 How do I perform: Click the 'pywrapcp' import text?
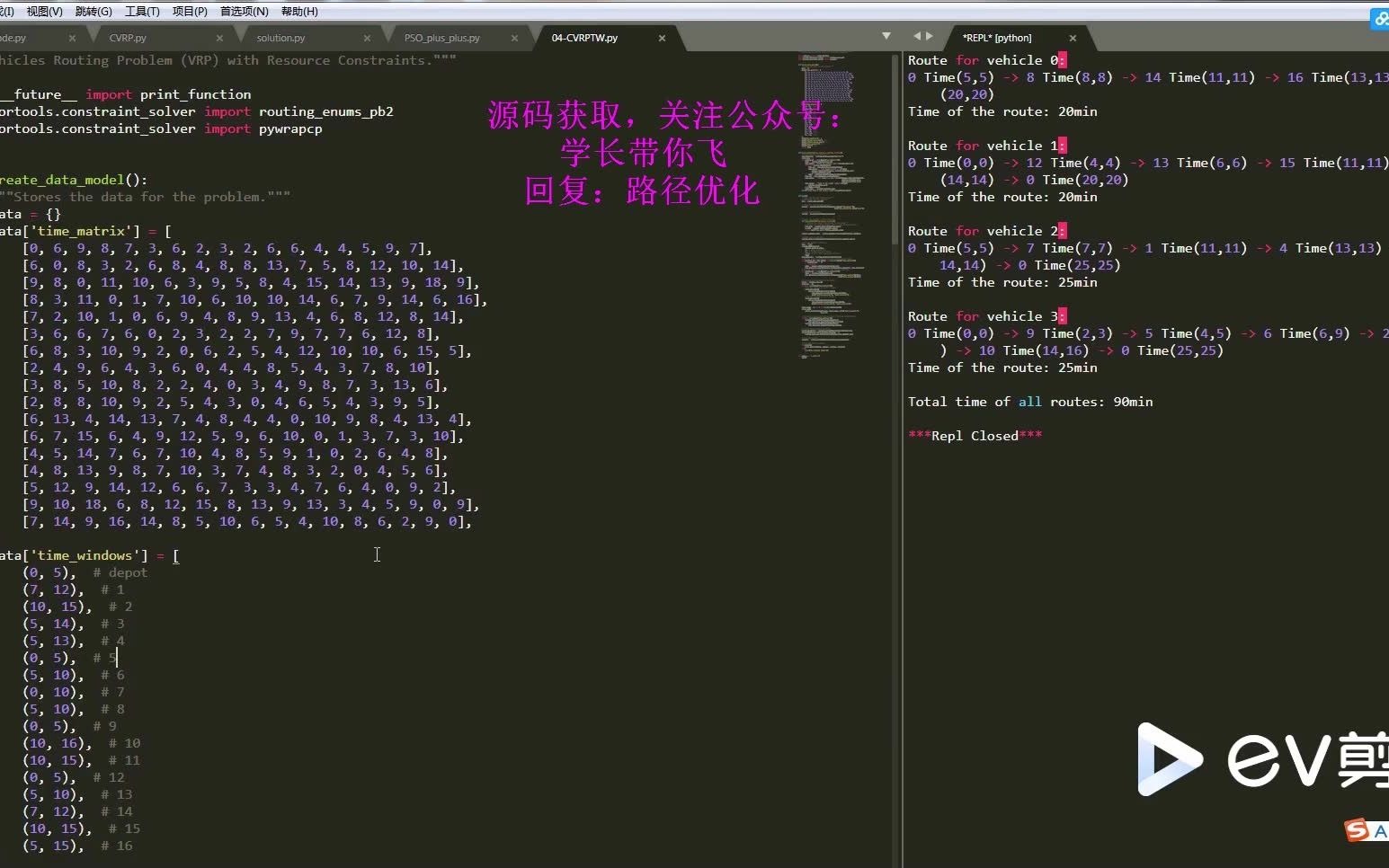point(290,128)
